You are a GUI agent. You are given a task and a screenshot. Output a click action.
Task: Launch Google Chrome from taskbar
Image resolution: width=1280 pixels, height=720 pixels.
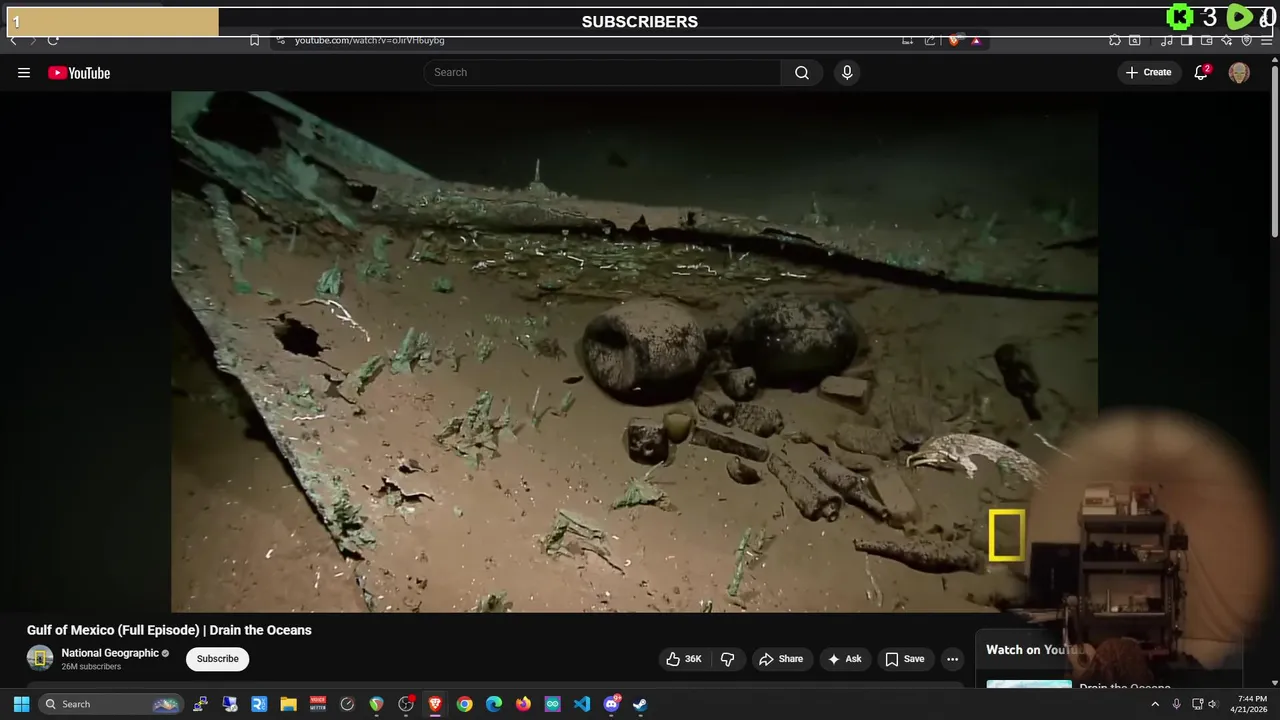(465, 704)
